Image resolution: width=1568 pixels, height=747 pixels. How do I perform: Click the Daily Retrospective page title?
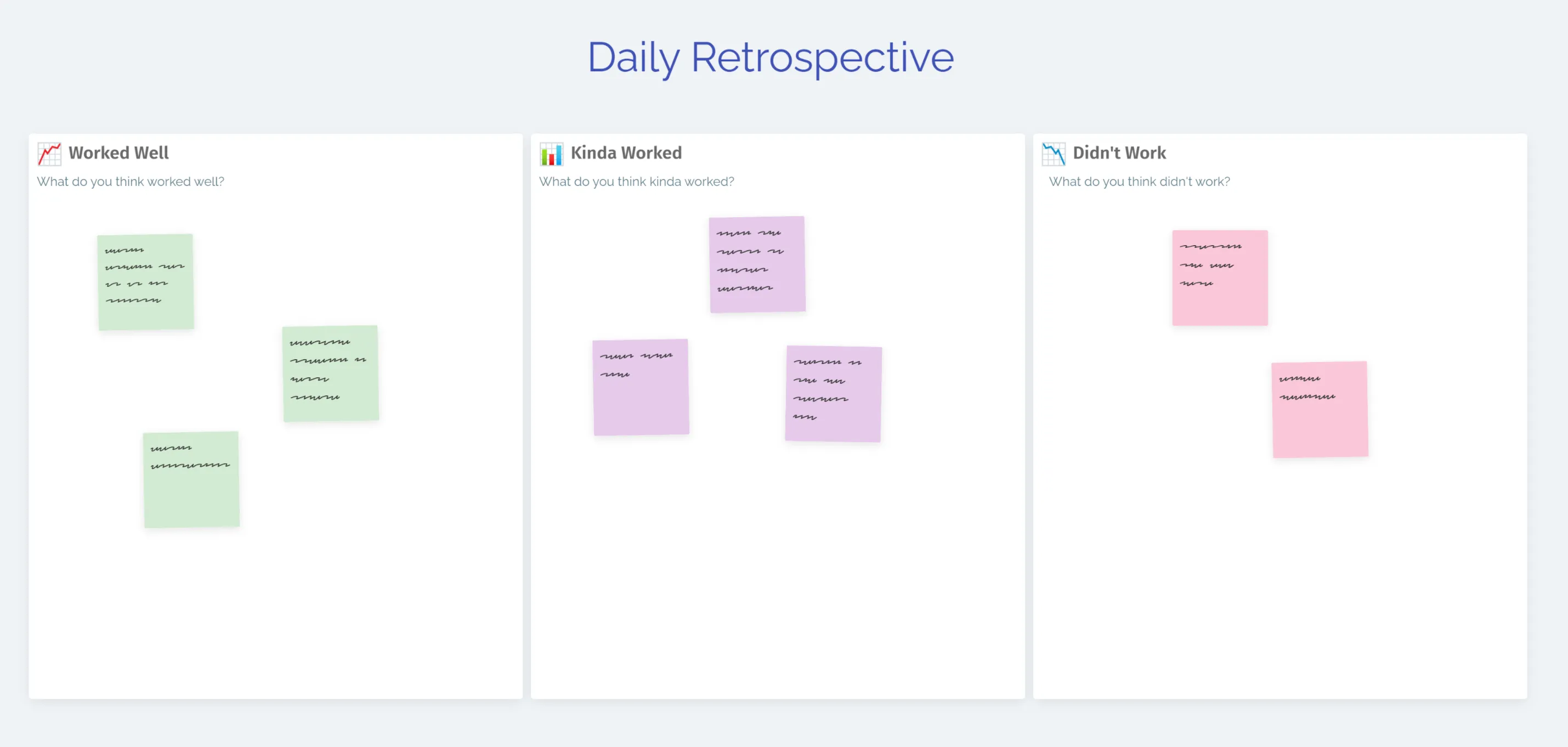[x=770, y=58]
